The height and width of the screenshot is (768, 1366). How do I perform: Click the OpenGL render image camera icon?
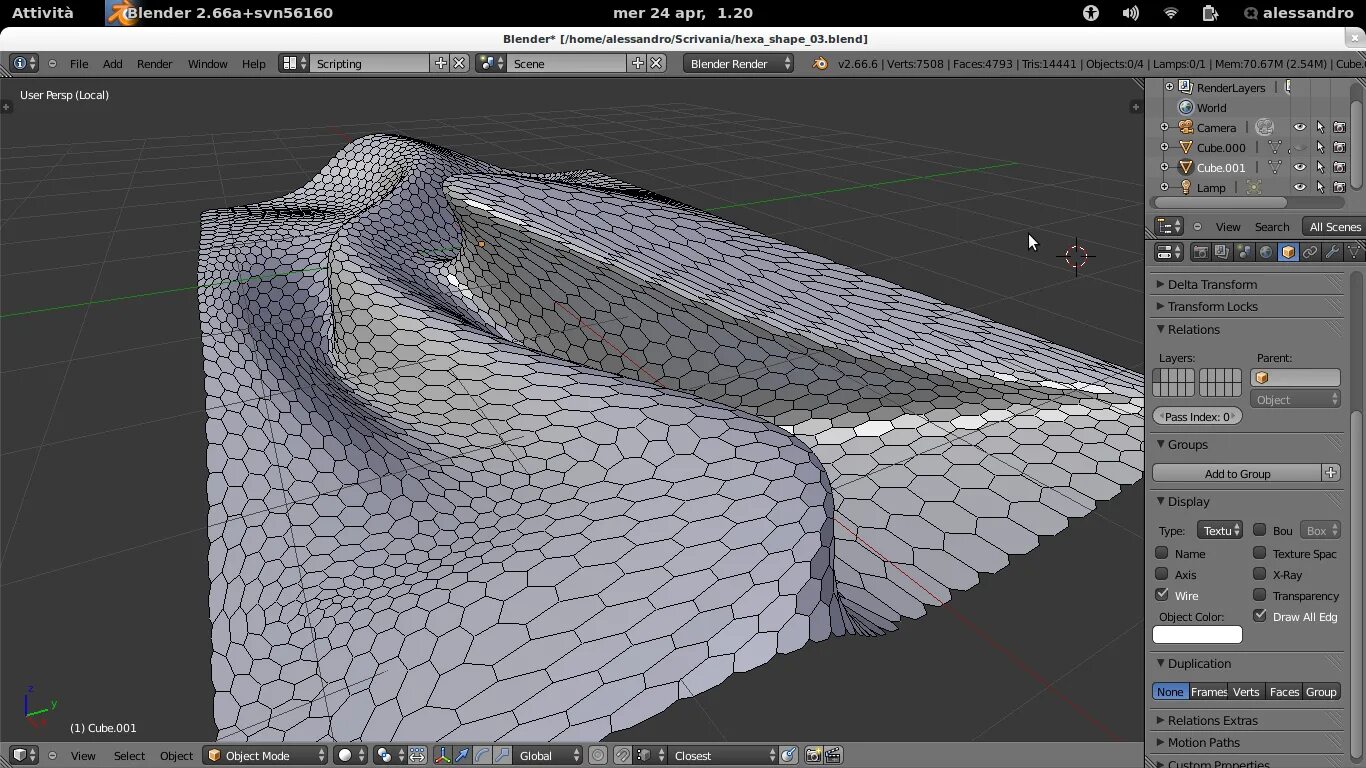[x=813, y=756]
